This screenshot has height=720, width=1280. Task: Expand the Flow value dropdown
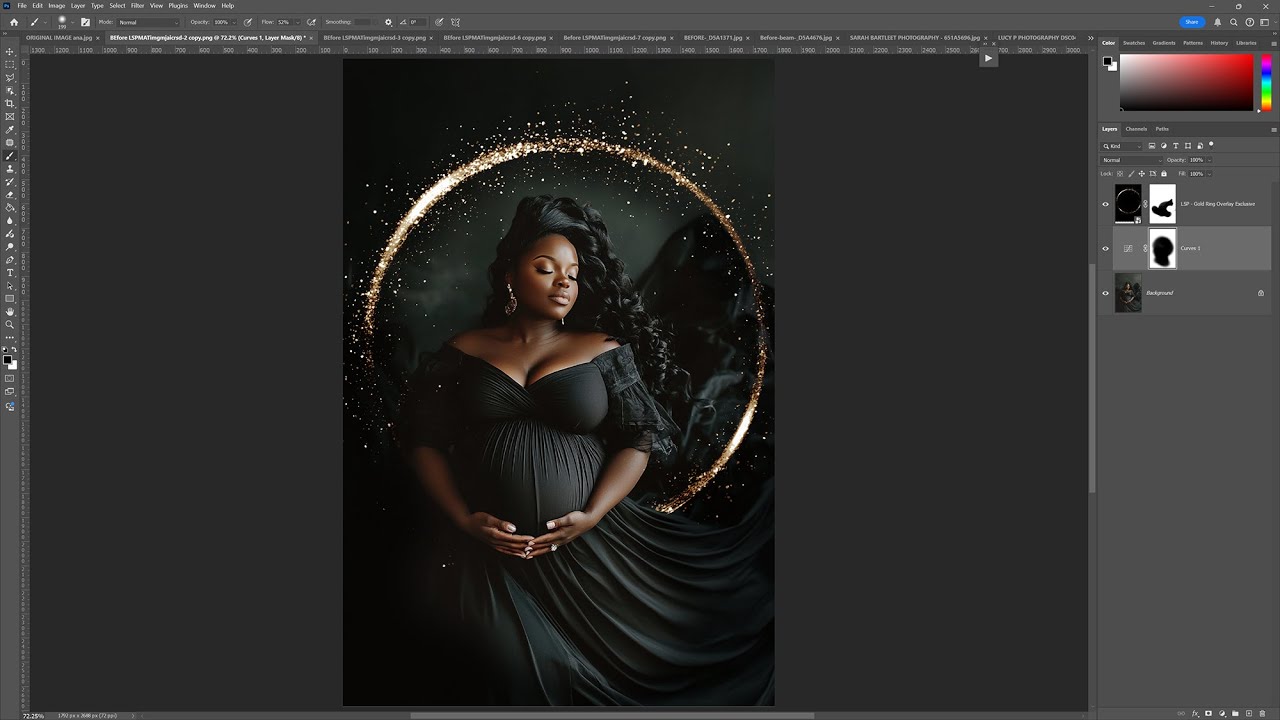pyautogui.click(x=296, y=22)
